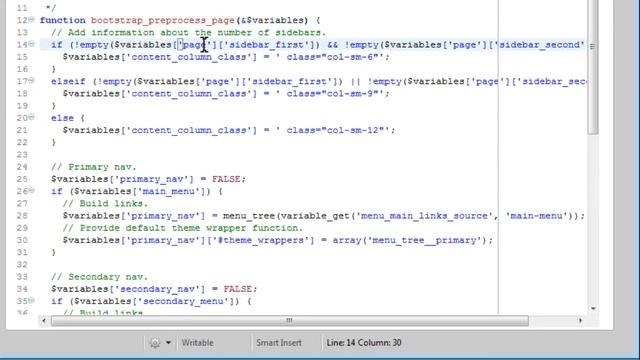640x360 pixels.
Task: Click the Line: 14 Column: 30 position indicator
Action: click(364, 343)
